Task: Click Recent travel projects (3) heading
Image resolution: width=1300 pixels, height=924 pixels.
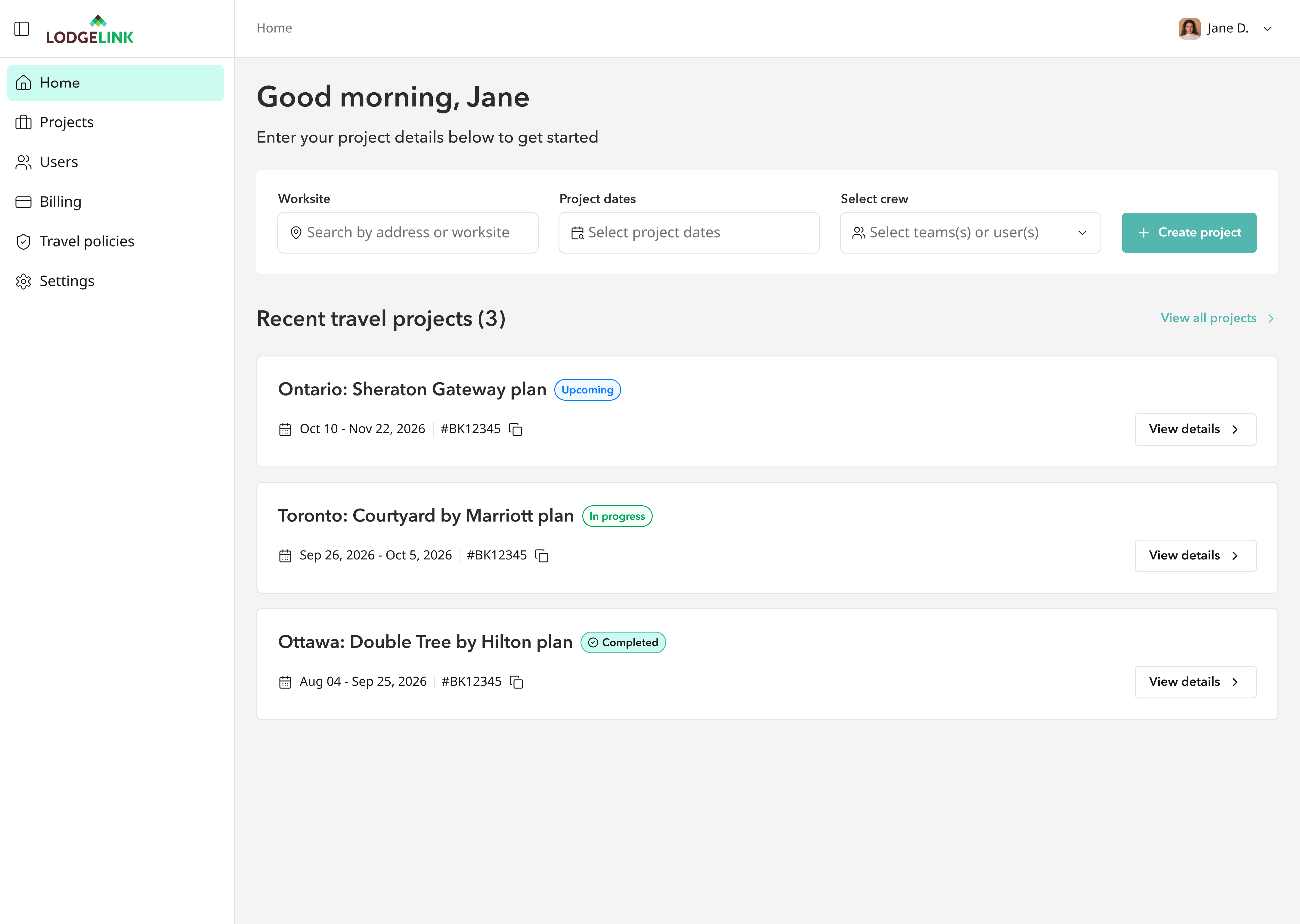Action: point(381,319)
